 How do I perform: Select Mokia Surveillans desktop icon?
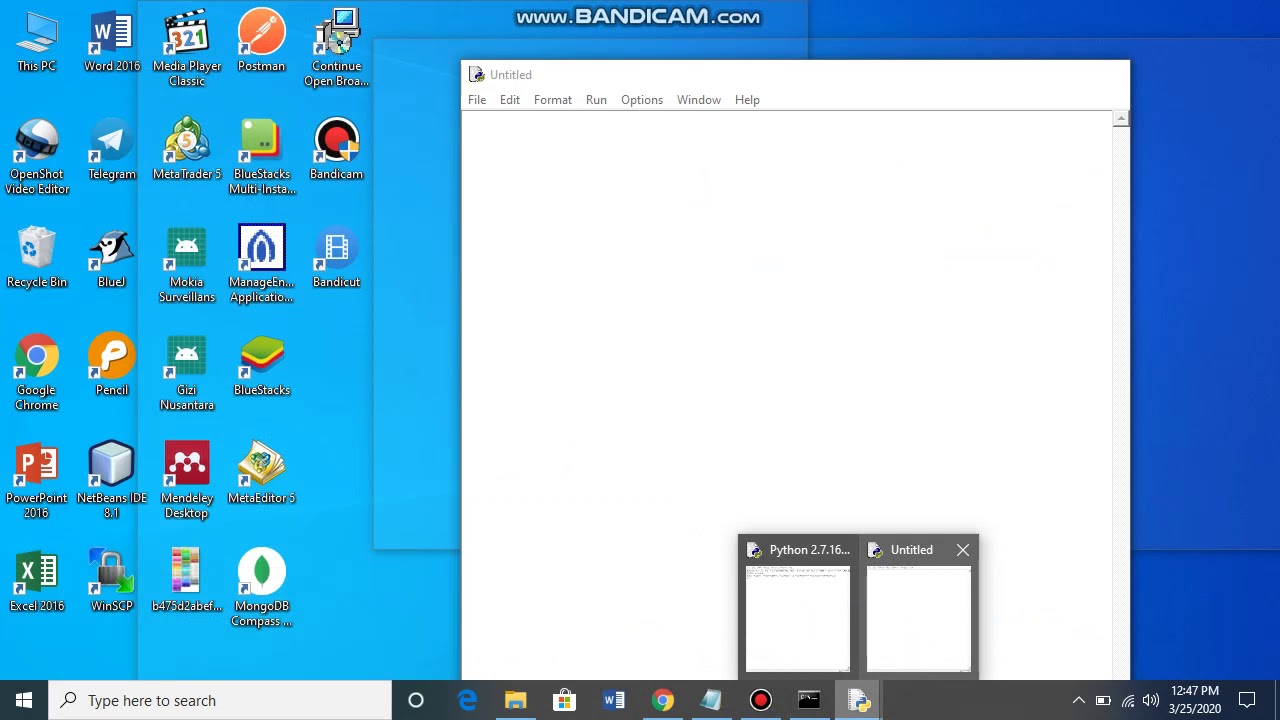187,265
